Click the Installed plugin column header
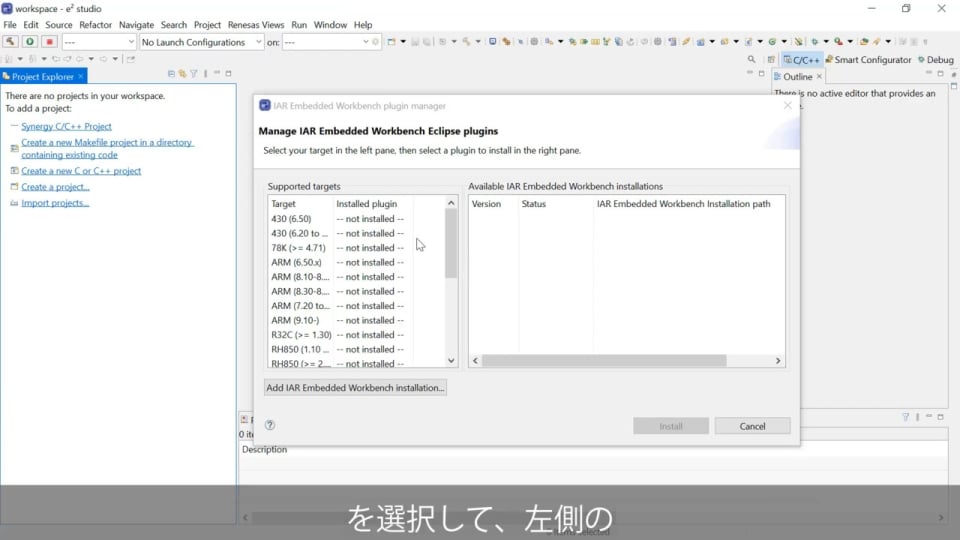The width and height of the screenshot is (960, 540). 372,204
